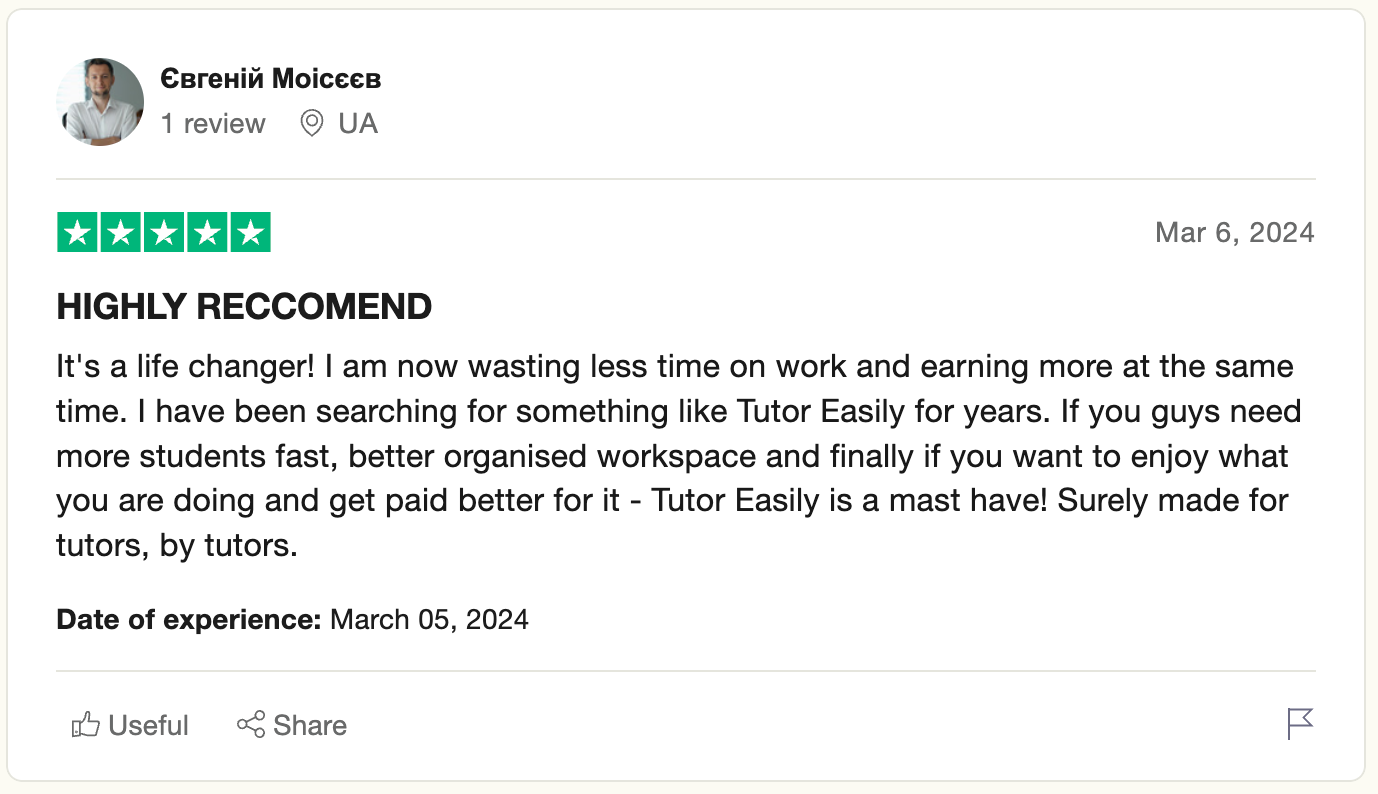1378x794 pixels.
Task: Report the review using the flag icon
Action: [x=1299, y=723]
